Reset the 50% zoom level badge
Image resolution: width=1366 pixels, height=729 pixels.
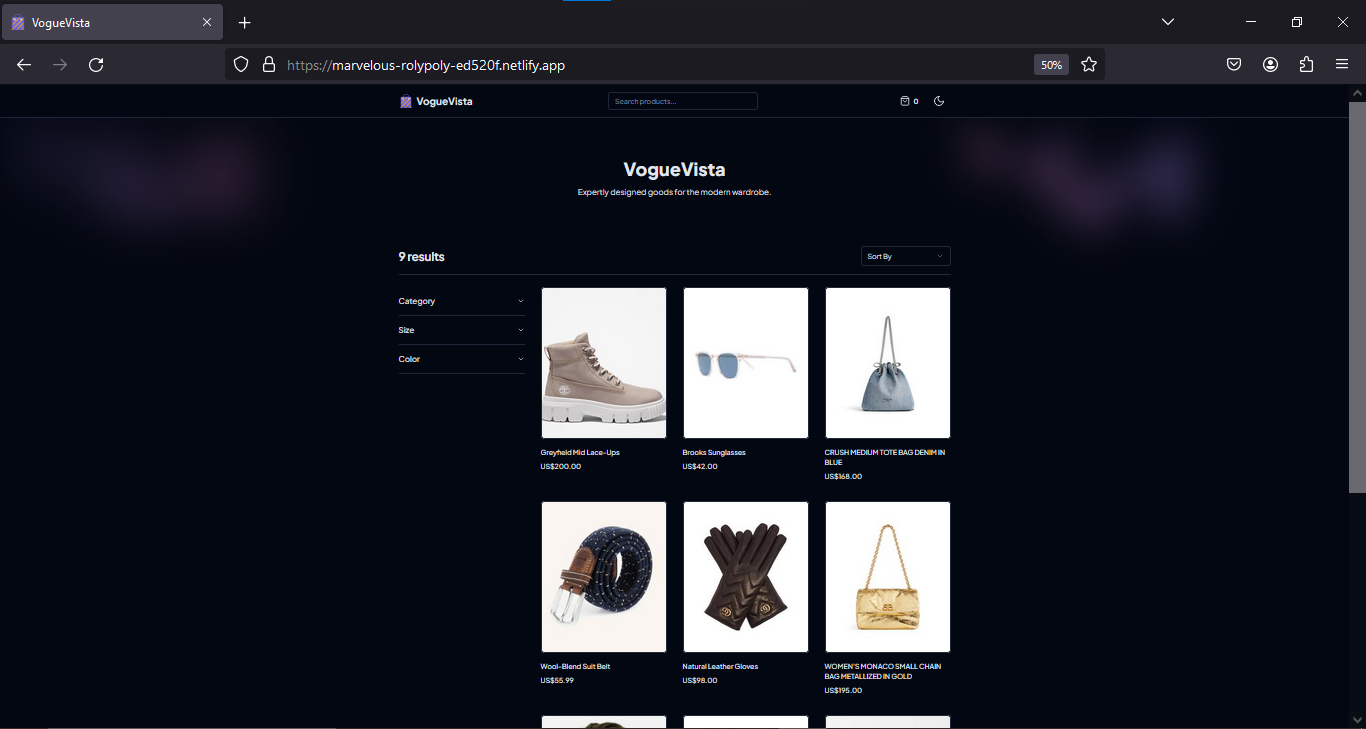click(1051, 65)
